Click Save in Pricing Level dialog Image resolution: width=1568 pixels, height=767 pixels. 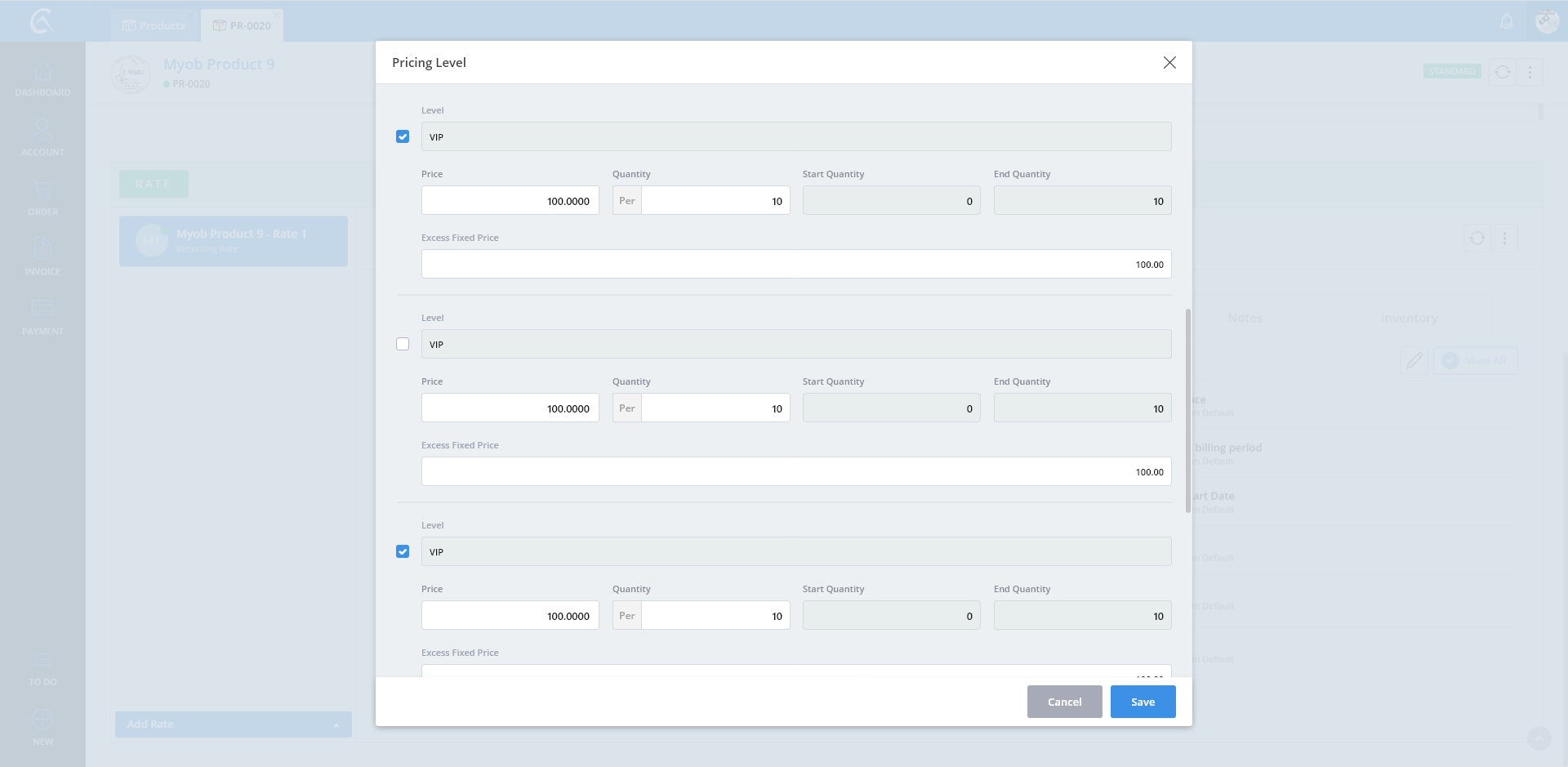point(1143,702)
